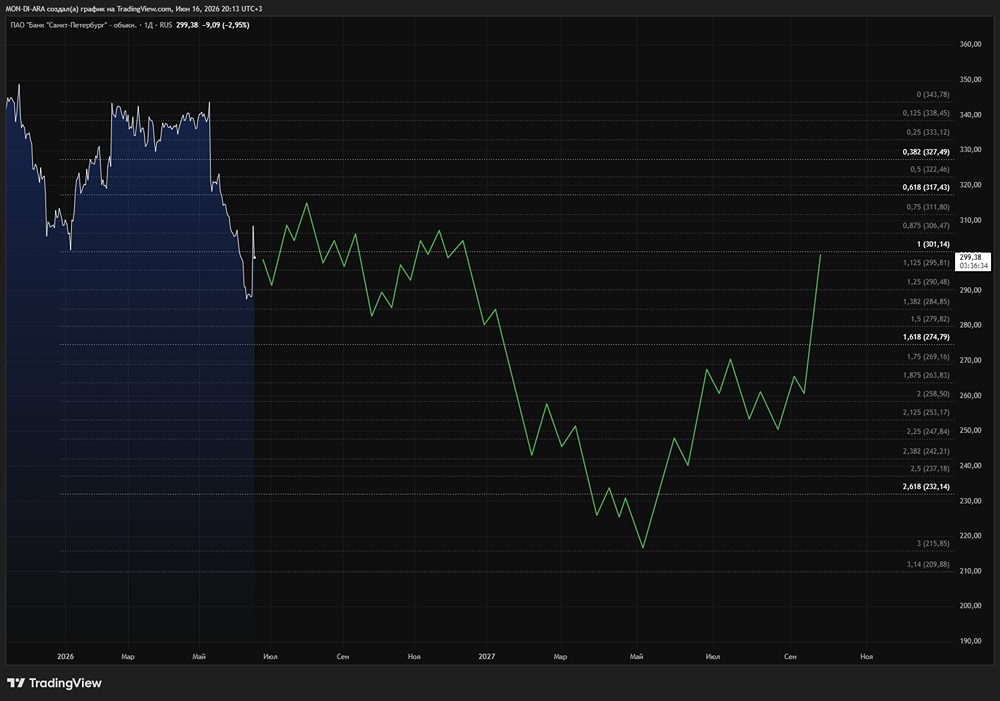
Task: Click the 310,00 price axis label
Action: click(x=970, y=220)
